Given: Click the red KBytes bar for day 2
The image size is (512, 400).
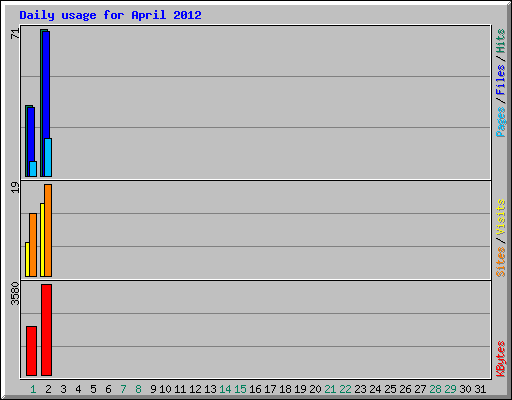Looking at the screenshot, I should click(x=47, y=330).
